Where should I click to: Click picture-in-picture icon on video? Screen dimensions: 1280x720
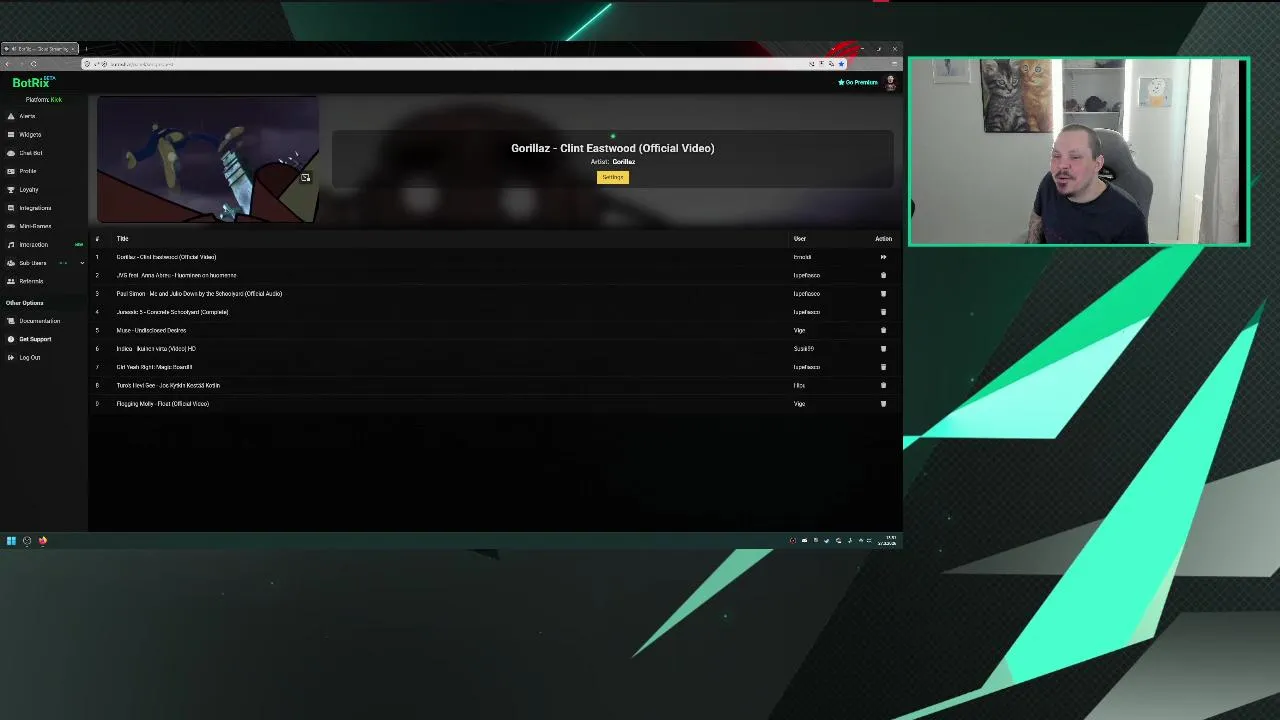pyautogui.click(x=305, y=178)
